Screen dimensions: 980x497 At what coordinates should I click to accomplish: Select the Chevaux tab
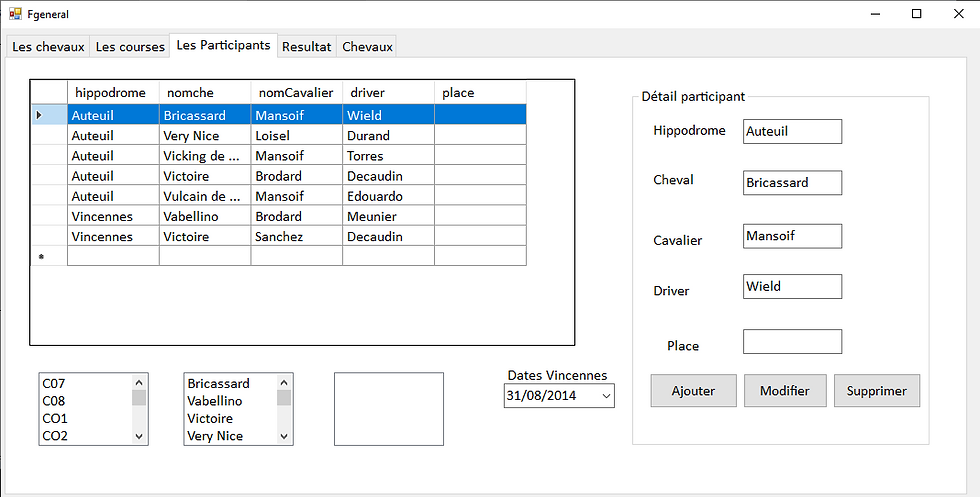coord(367,46)
